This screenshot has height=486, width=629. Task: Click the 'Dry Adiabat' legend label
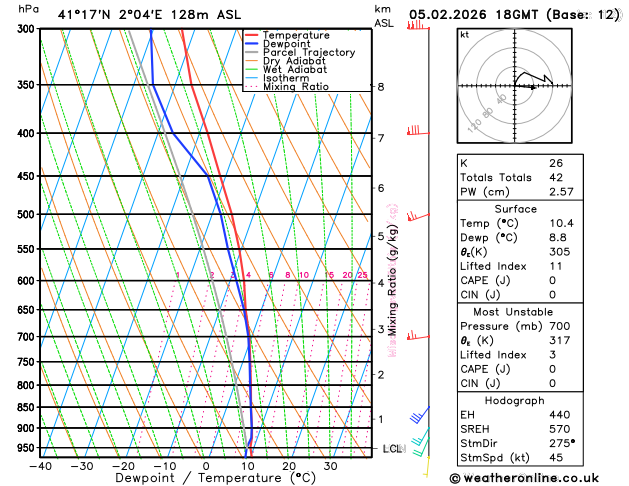pyautogui.click(x=294, y=61)
